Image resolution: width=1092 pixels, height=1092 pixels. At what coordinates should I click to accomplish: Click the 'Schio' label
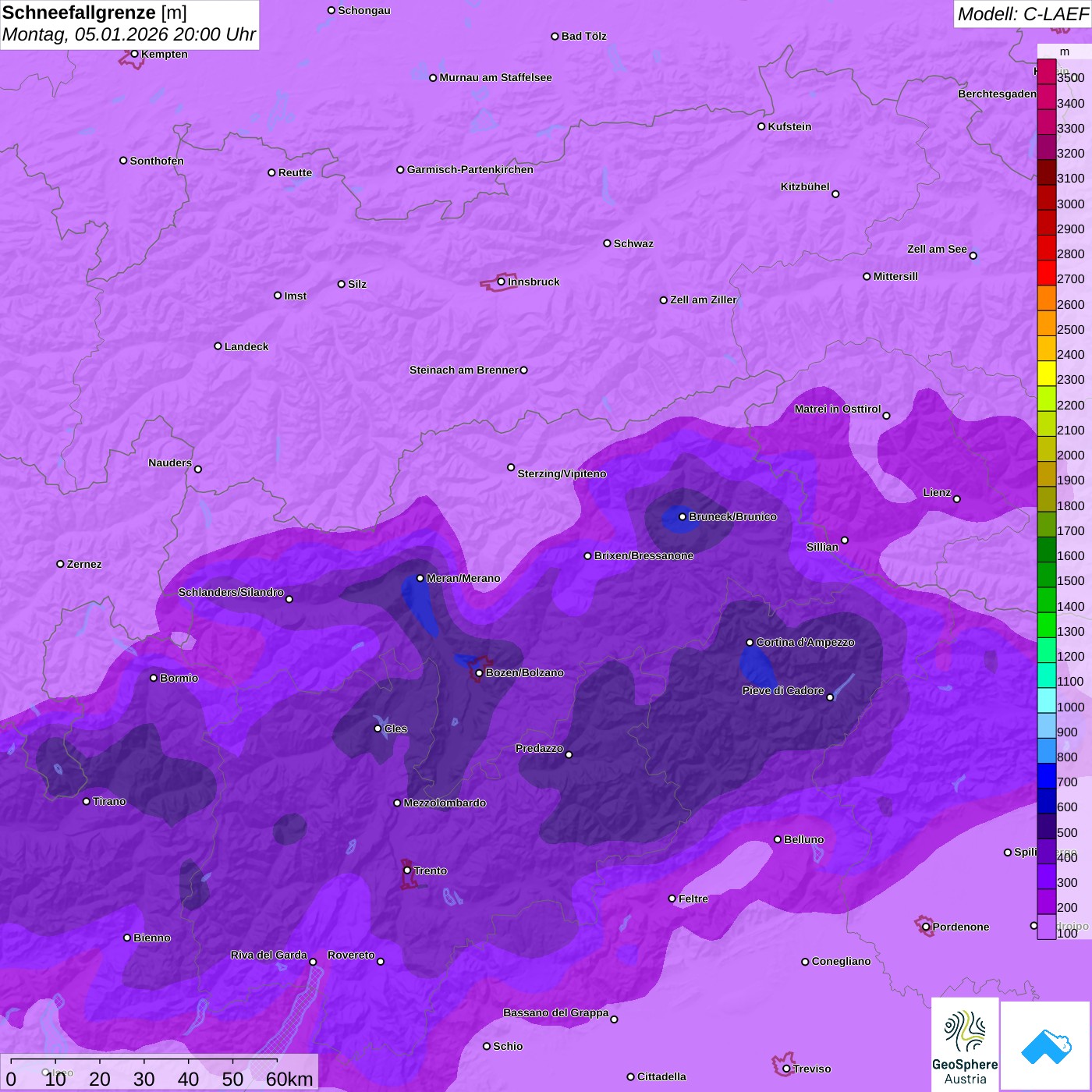click(508, 1046)
